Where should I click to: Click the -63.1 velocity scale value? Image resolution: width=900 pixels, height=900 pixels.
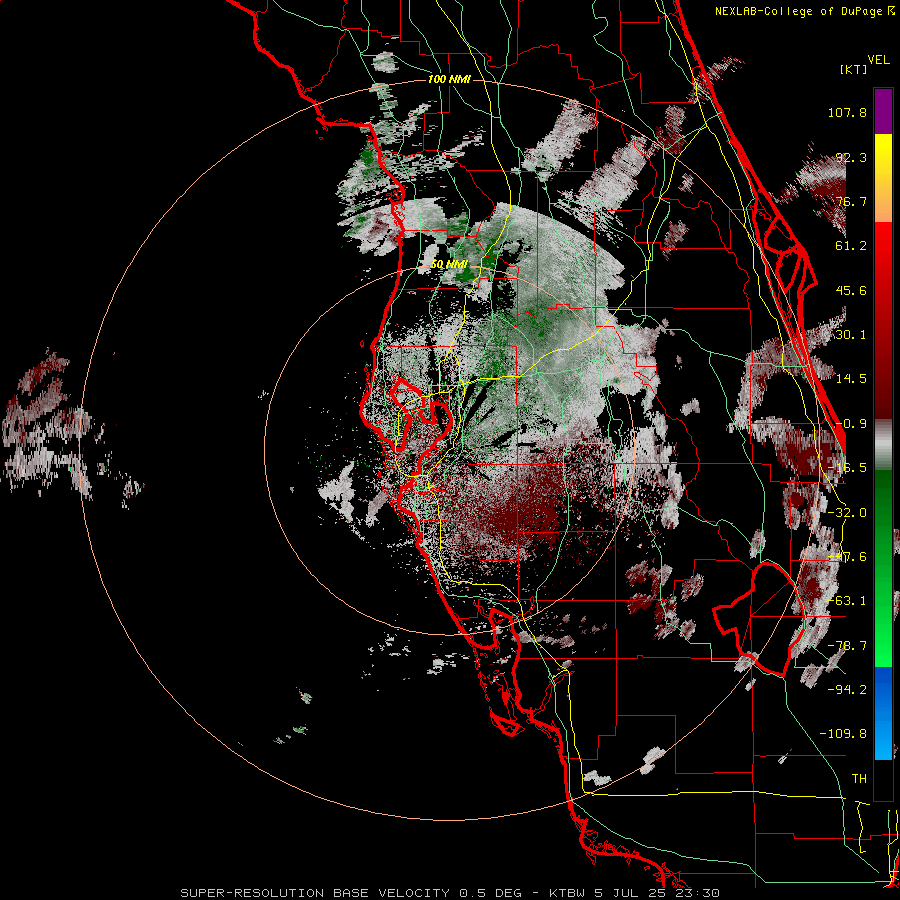(847, 601)
